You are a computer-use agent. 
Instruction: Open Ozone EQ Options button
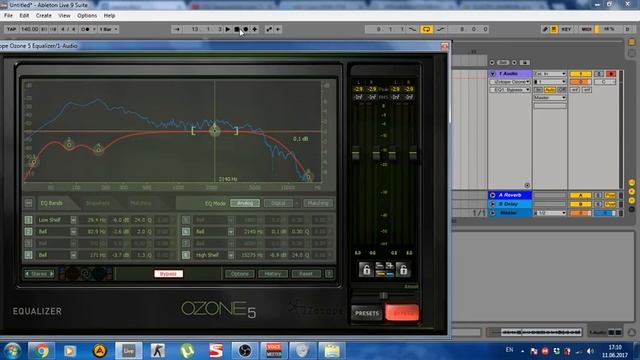pyautogui.click(x=240, y=274)
